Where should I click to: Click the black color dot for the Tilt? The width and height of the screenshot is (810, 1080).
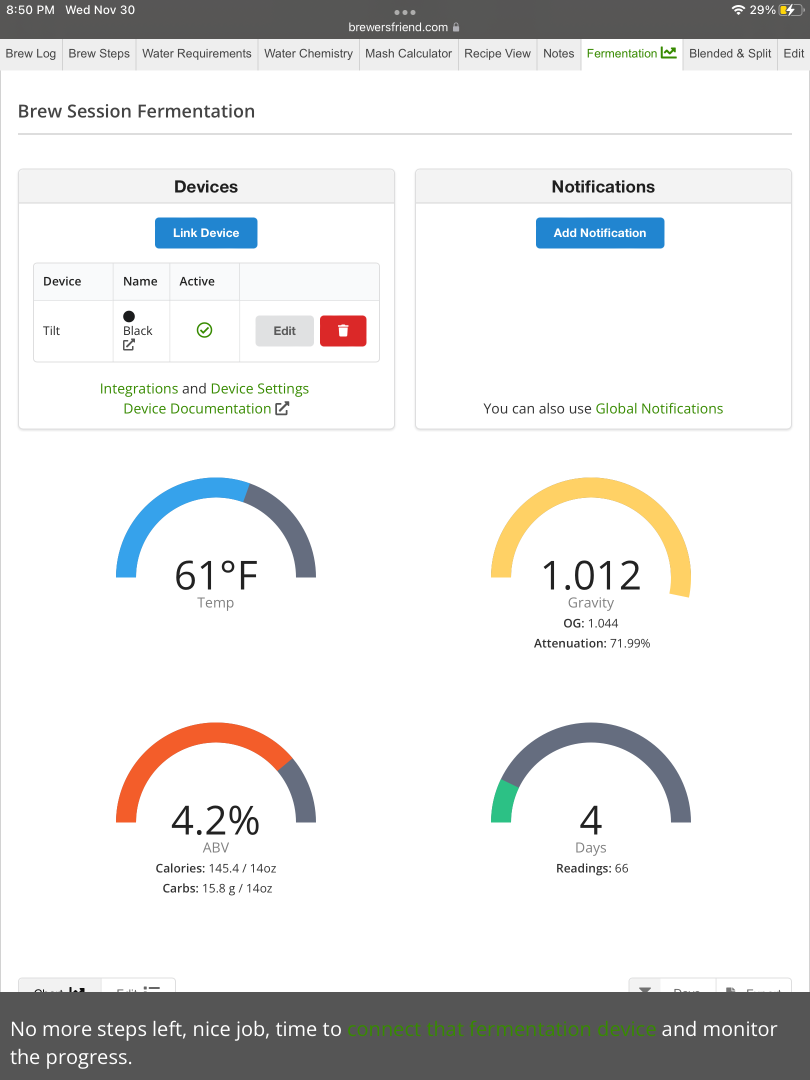click(x=129, y=316)
